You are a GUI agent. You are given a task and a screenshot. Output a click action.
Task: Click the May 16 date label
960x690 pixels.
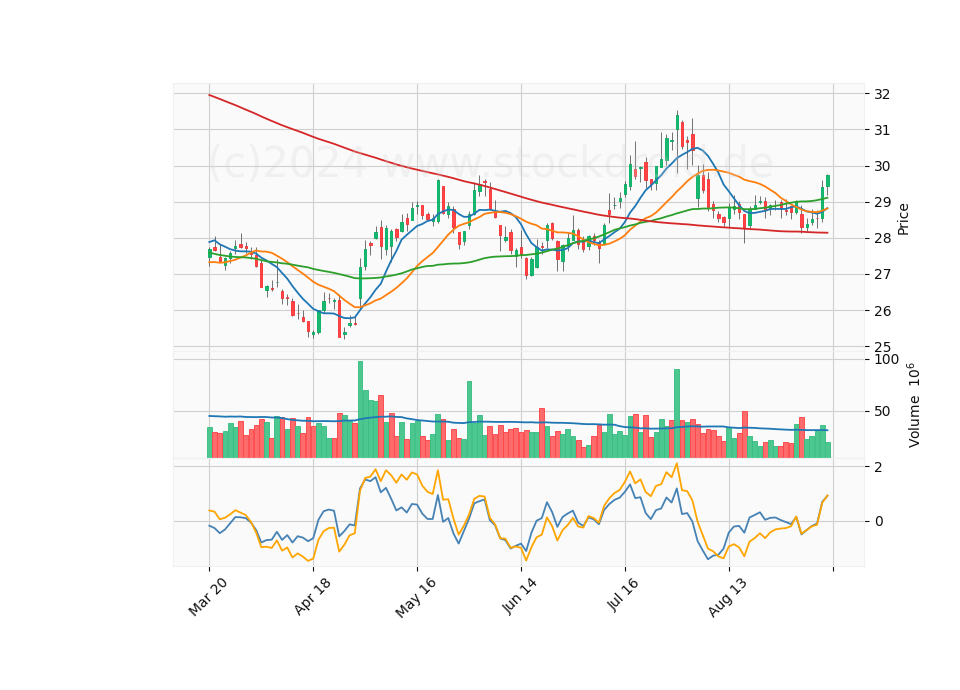[x=415, y=597]
